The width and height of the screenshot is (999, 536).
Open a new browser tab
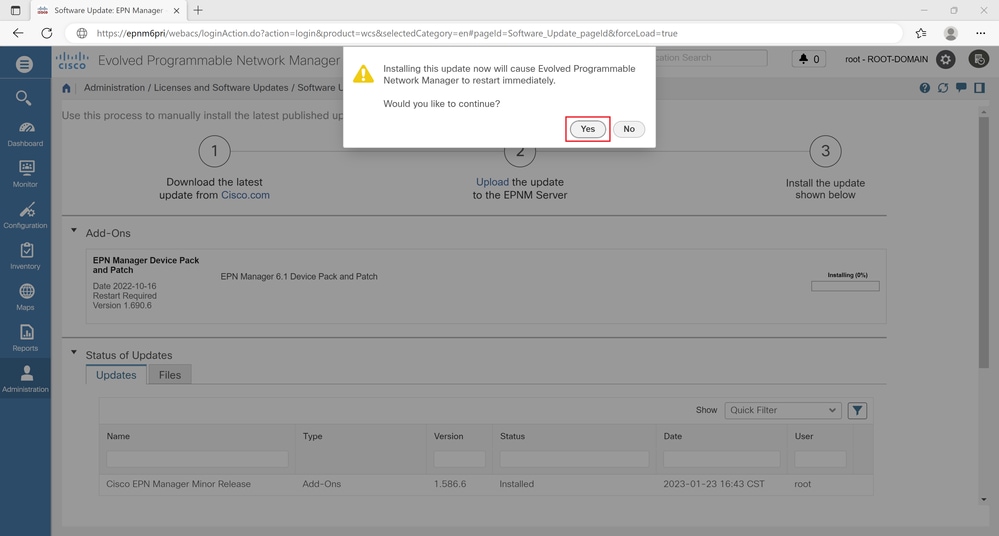(198, 10)
